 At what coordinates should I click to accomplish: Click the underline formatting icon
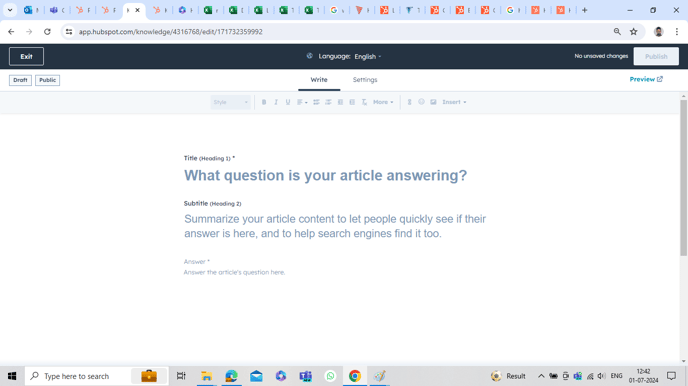pos(288,102)
